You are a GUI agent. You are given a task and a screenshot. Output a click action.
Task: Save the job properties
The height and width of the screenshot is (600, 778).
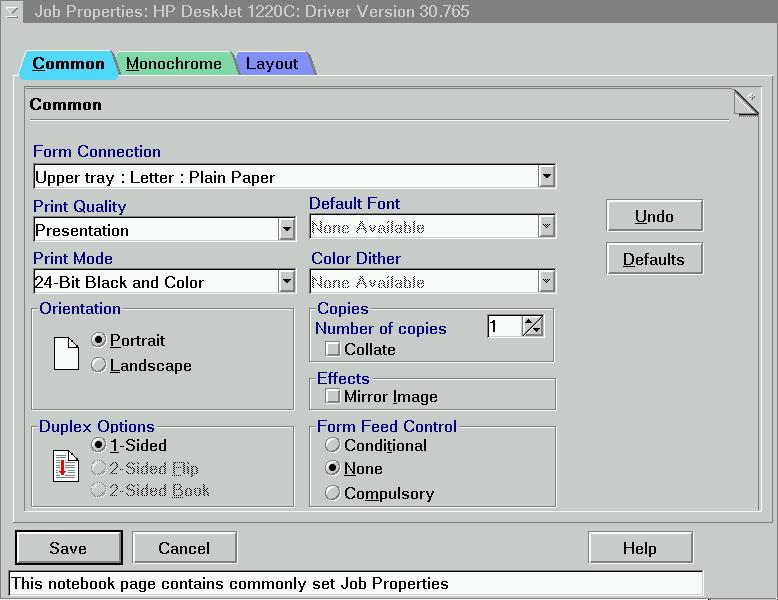tap(68, 547)
